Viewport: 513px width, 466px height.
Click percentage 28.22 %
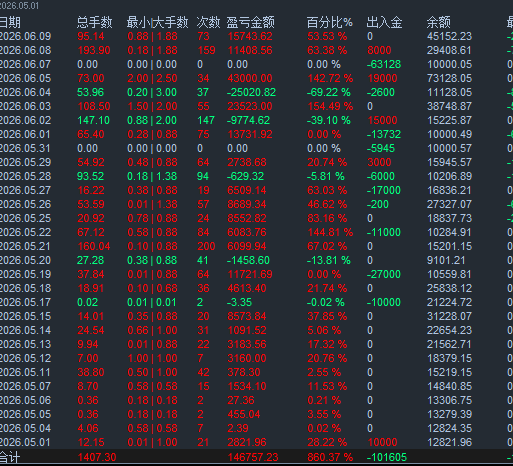click(x=327, y=442)
